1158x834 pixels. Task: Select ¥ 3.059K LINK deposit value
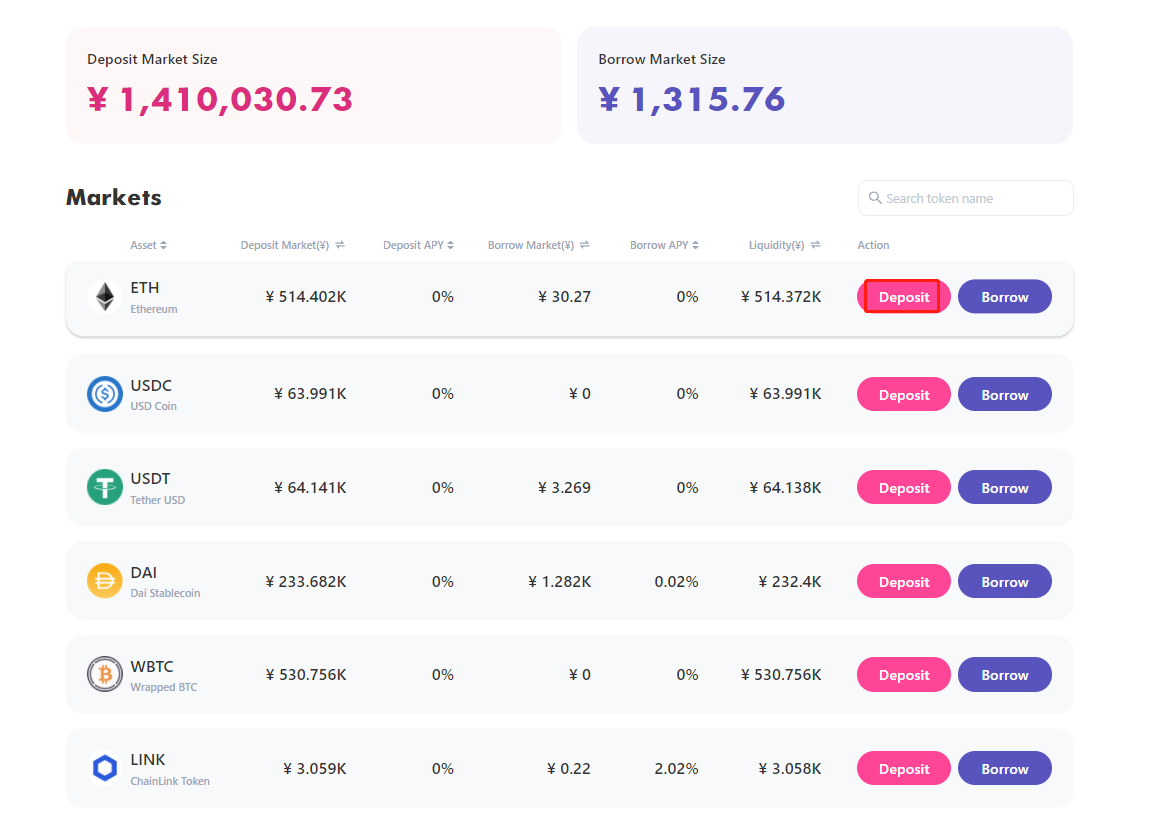pos(315,768)
